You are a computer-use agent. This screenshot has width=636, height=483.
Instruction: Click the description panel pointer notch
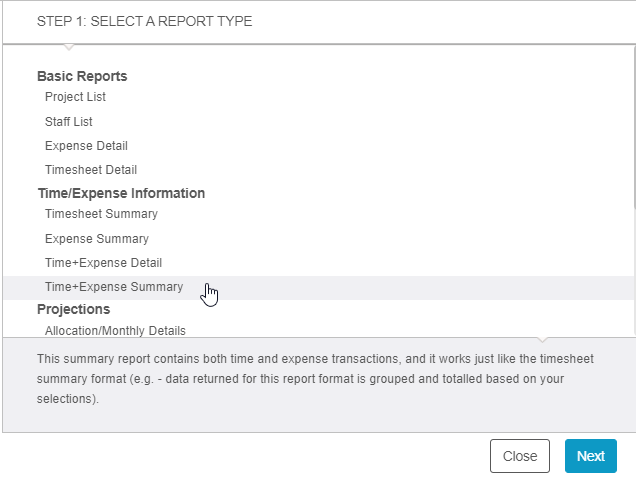542,339
